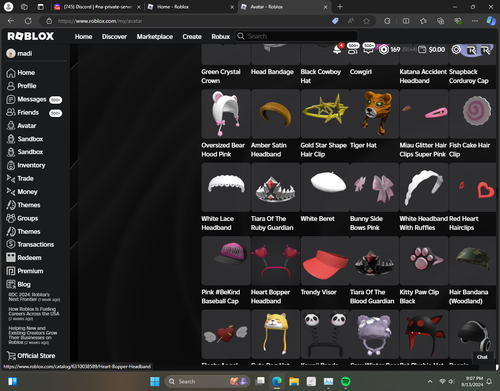Click the madi username link
This screenshot has height=391, width=500.
pyautogui.click(x=25, y=53)
